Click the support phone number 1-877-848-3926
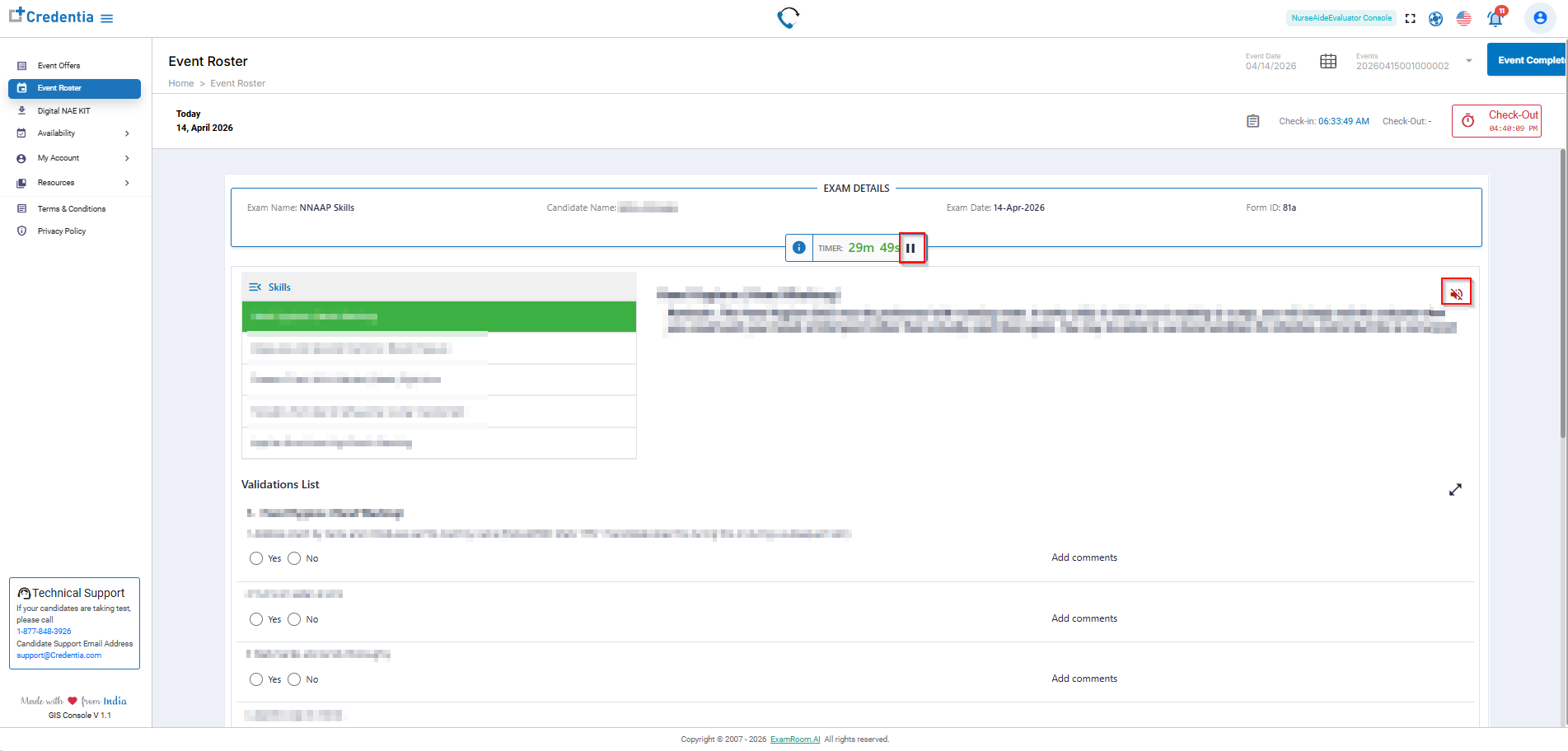The image size is (1568, 751). 44,632
